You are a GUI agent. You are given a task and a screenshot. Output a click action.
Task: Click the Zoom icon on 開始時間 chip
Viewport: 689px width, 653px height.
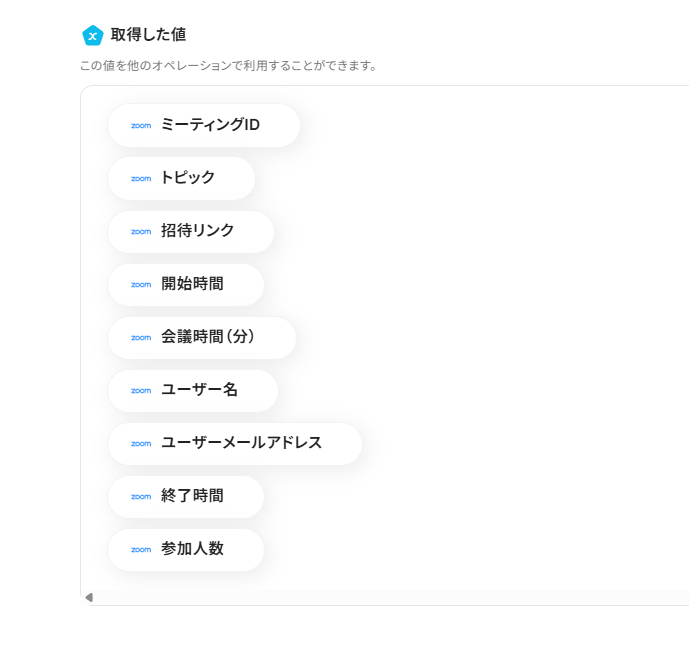pos(141,285)
